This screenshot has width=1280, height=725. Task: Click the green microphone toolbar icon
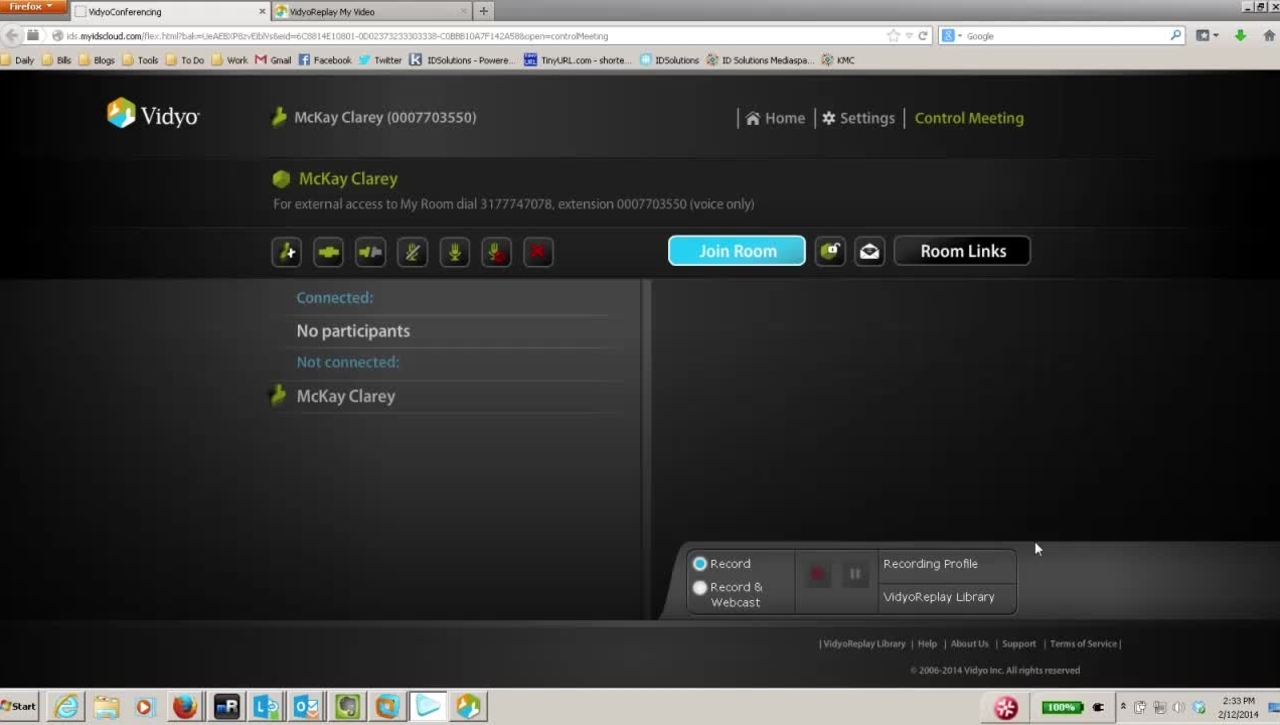[x=455, y=252]
